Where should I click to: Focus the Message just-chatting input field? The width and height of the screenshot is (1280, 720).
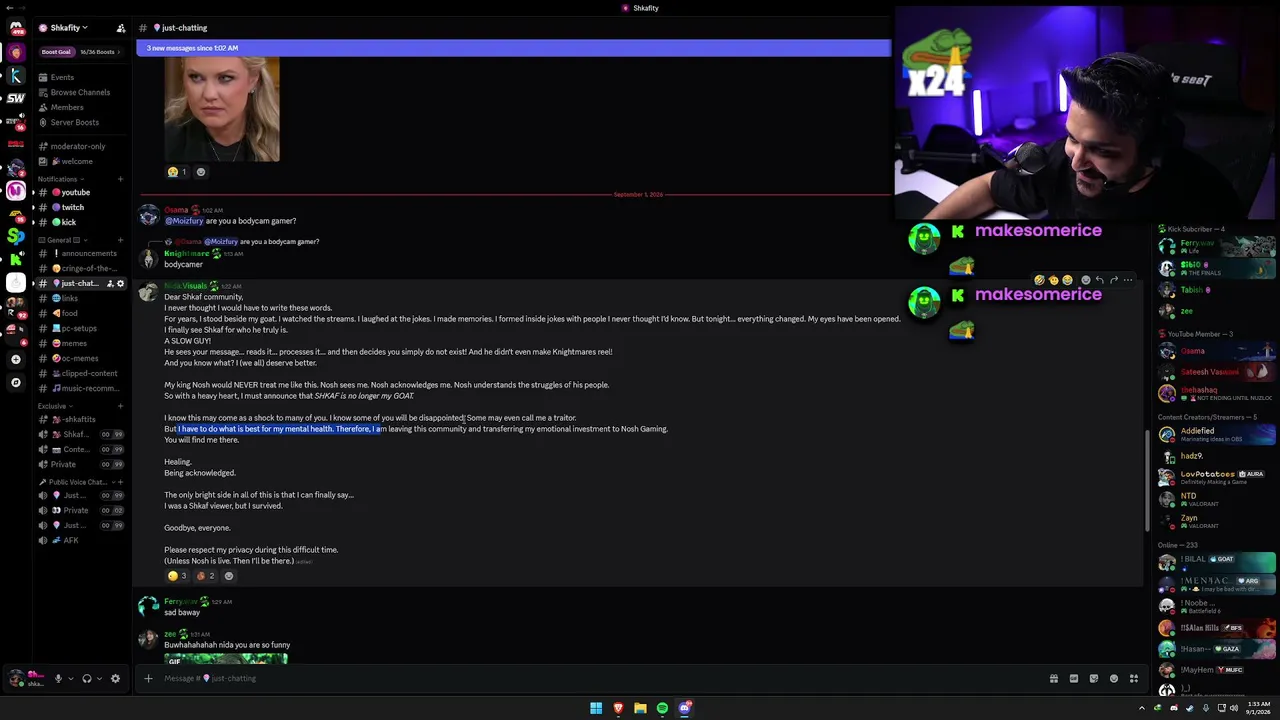[x=600, y=678]
